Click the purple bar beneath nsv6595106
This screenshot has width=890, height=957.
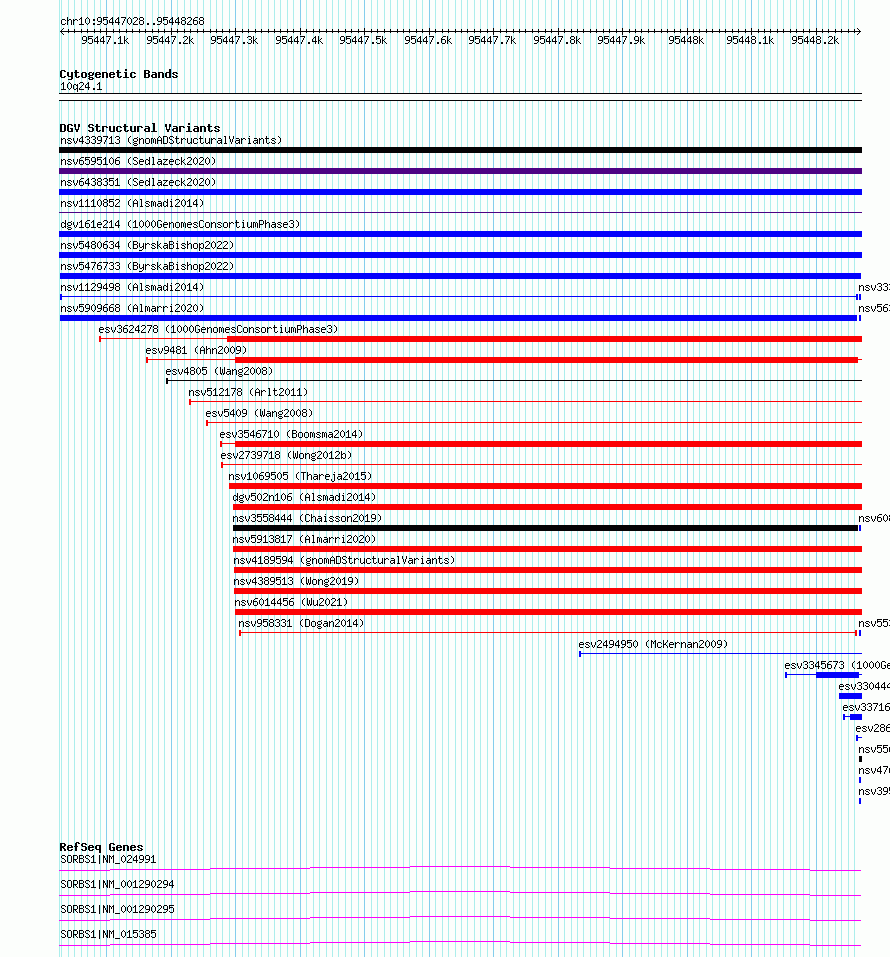pos(460,172)
